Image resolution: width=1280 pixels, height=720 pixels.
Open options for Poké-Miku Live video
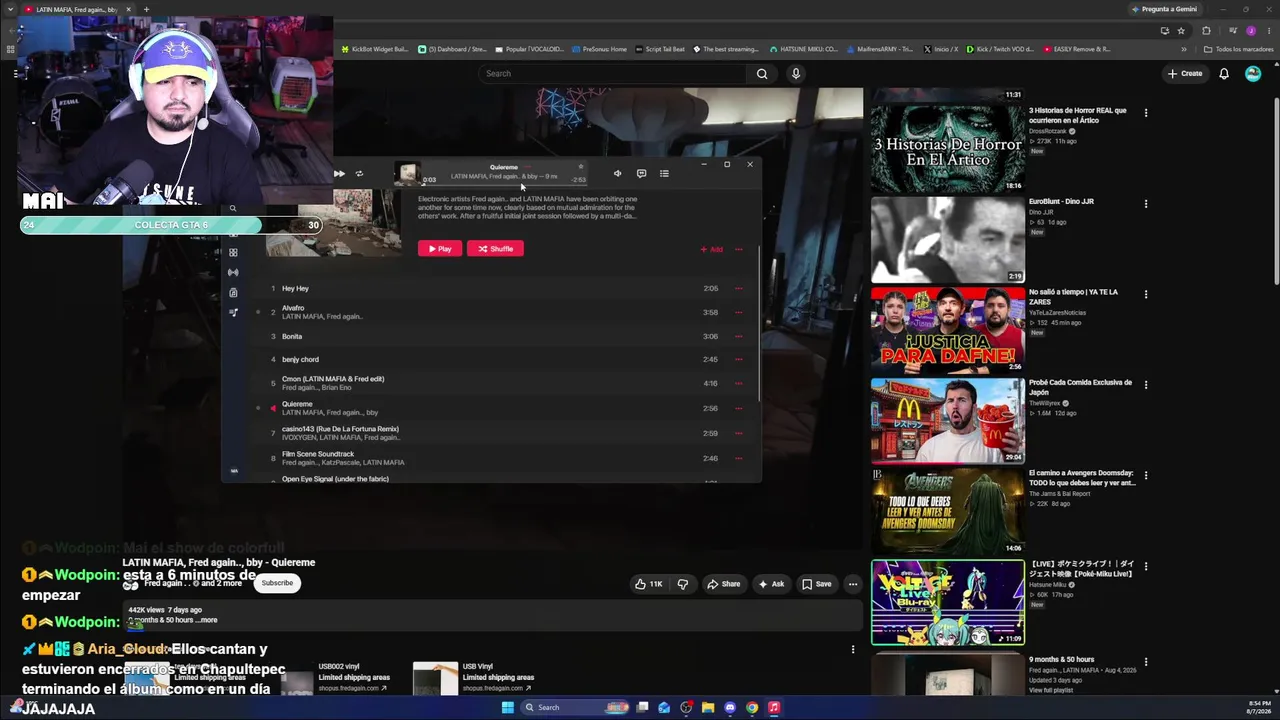click(x=1146, y=567)
